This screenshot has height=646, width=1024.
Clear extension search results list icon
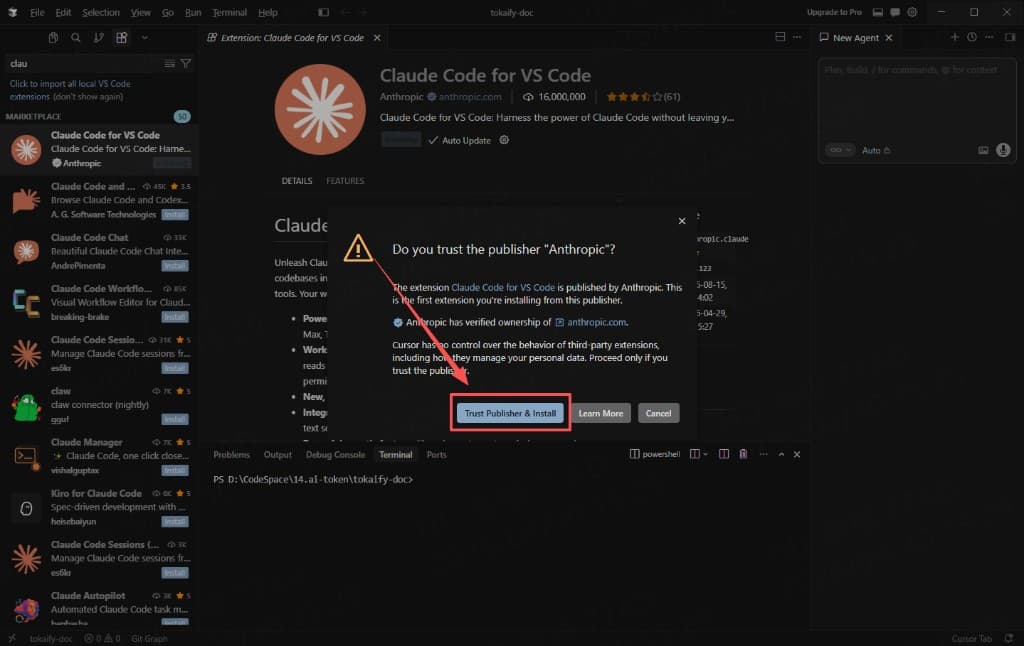coord(170,63)
